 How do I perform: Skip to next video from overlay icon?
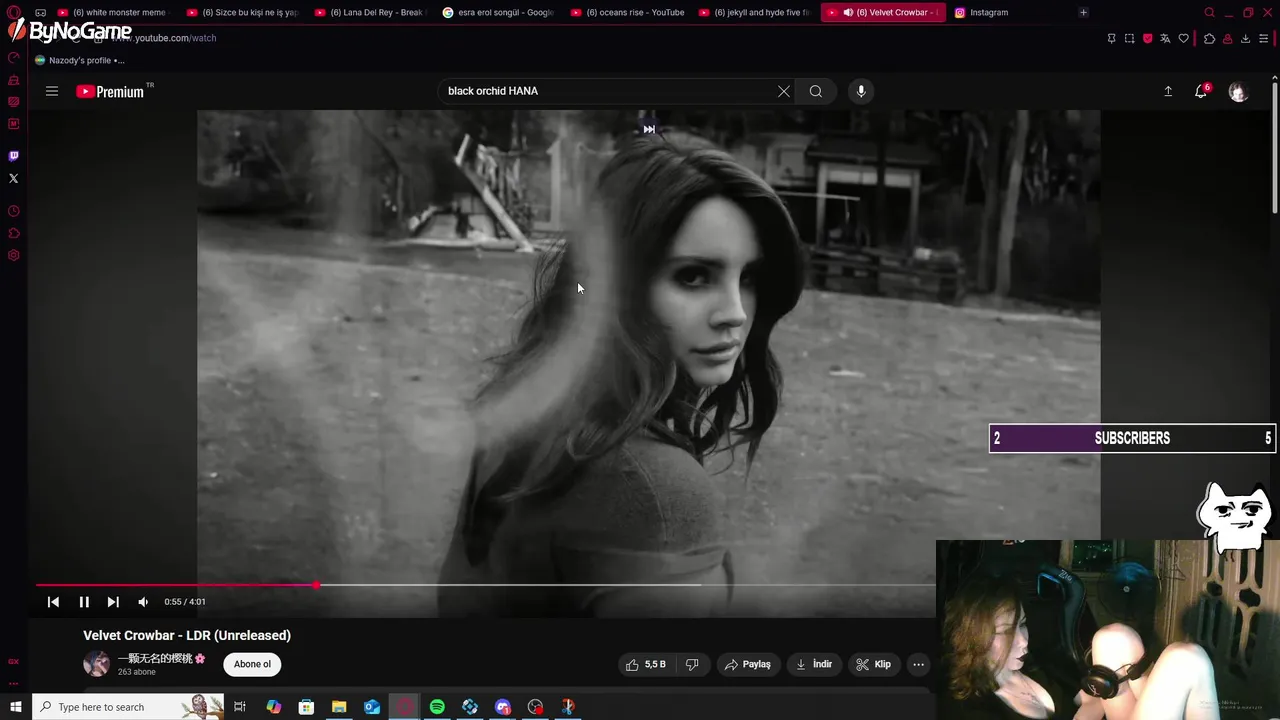pos(649,129)
